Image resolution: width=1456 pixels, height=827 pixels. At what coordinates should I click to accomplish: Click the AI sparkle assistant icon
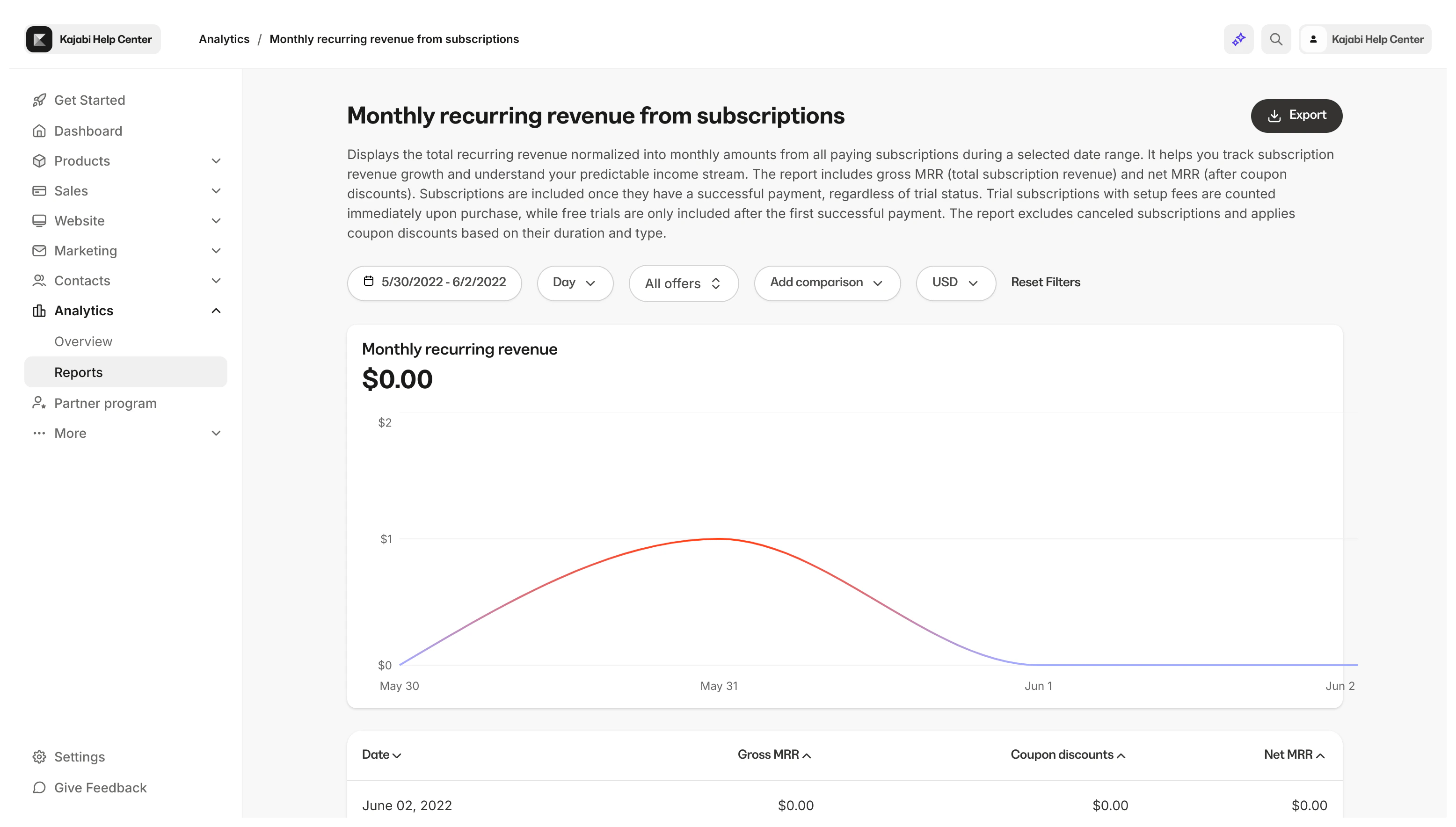click(x=1238, y=39)
